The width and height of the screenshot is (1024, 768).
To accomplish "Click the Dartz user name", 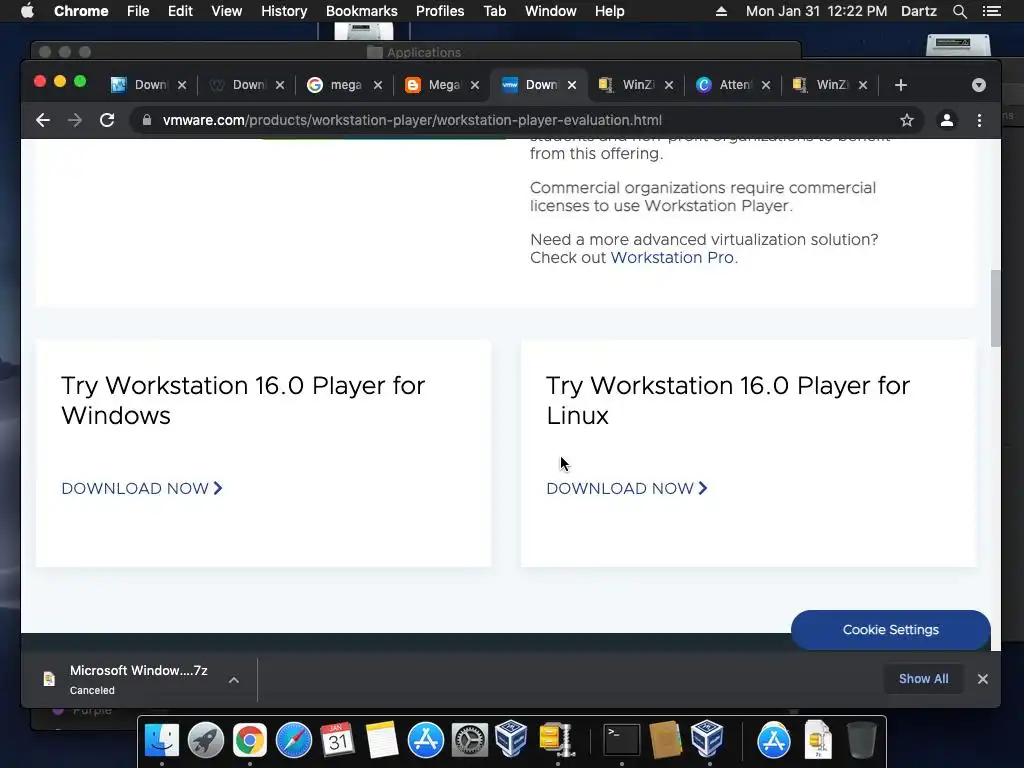I will pyautogui.click(x=919, y=11).
